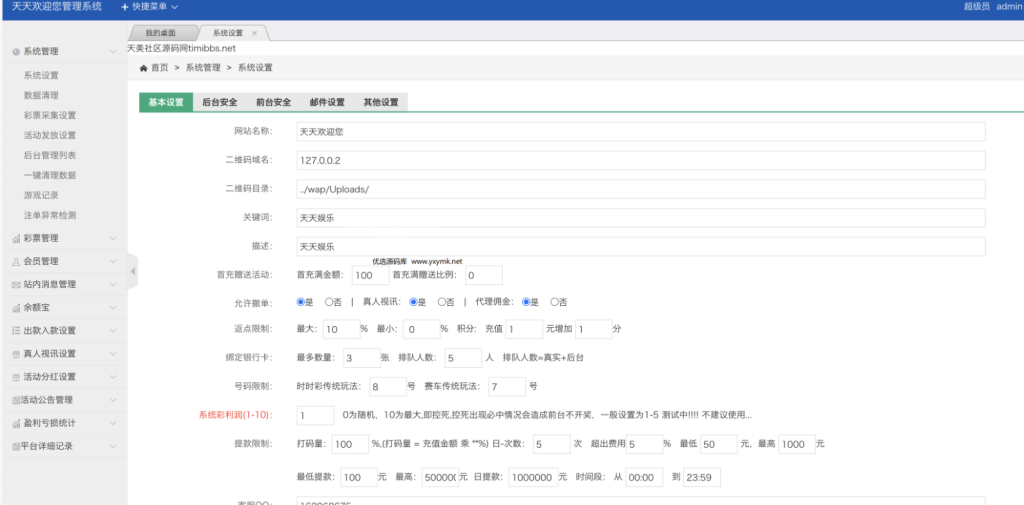
Task: Select 是 for 允许撤单
Action: (x=300, y=302)
